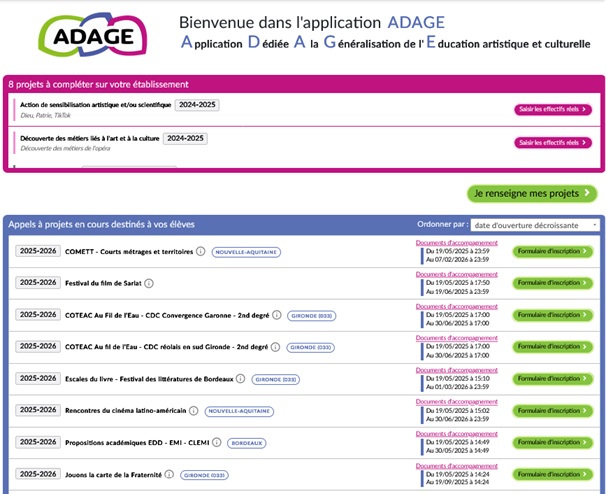Click NOUVELLE-AQUITAINE tag on COMETT row

(x=246, y=252)
